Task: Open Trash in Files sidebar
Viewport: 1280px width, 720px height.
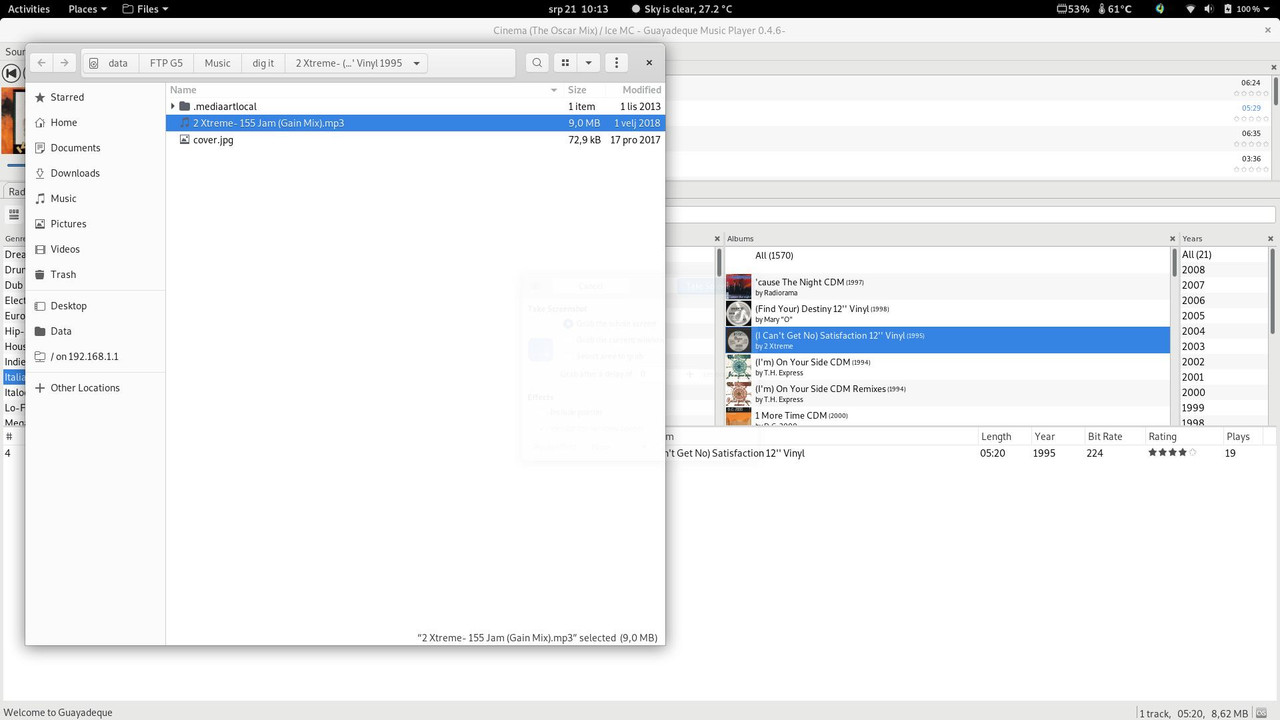Action: pos(95,274)
